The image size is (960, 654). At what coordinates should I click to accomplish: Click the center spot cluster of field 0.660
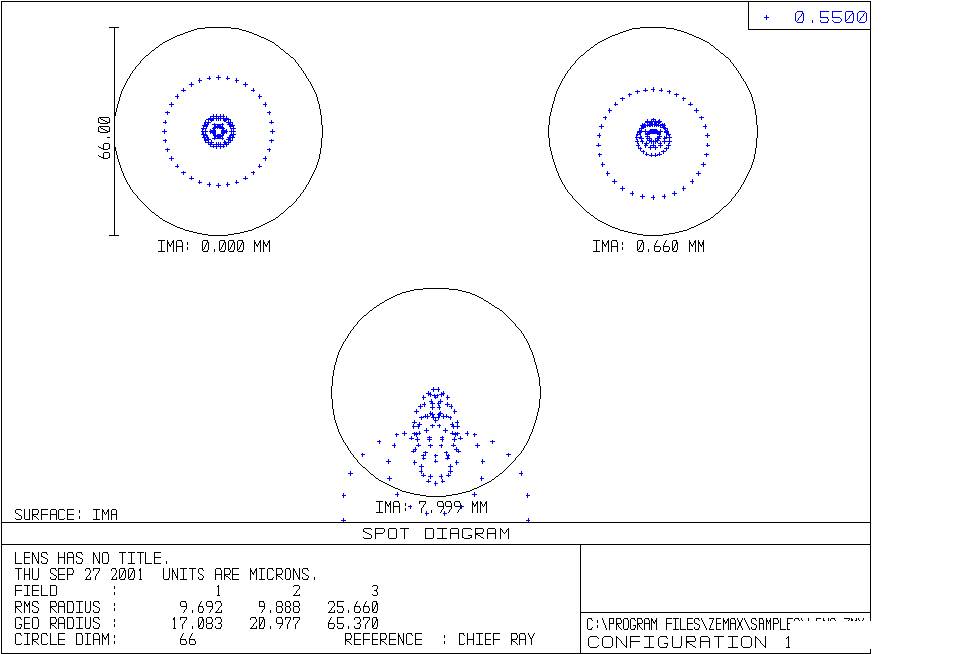[653, 137]
